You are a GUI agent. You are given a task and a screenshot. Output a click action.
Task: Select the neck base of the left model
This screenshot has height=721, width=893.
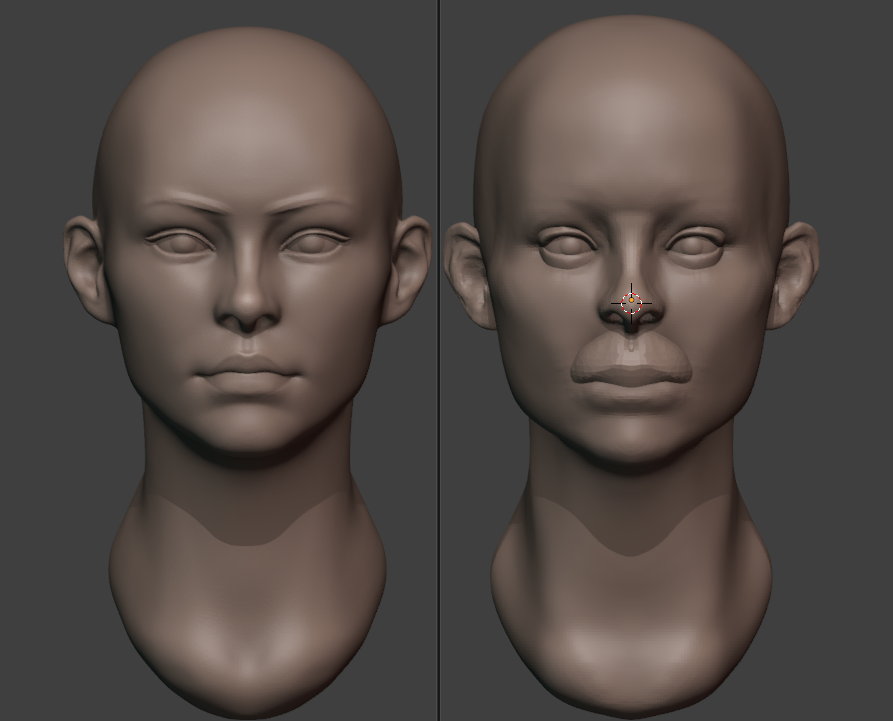pyautogui.click(x=248, y=640)
